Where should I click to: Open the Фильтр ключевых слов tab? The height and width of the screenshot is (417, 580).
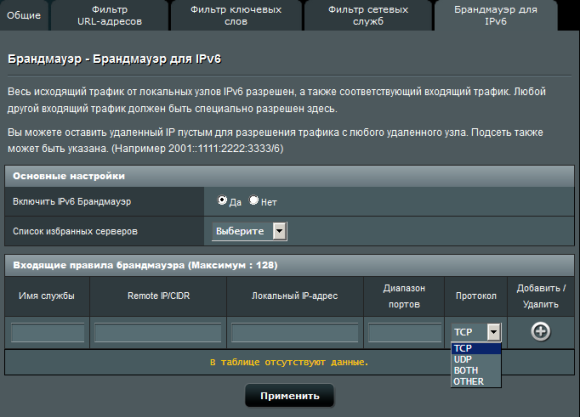(x=236, y=16)
